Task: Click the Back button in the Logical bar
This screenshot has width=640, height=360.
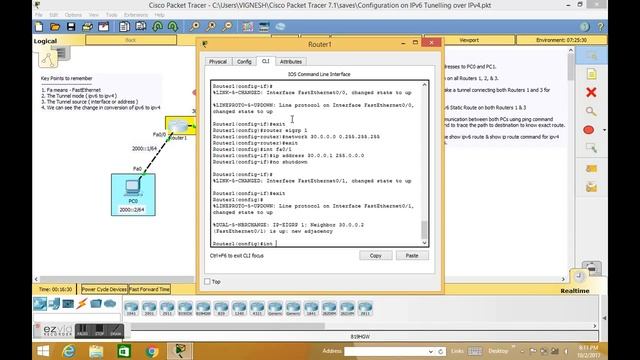Action: pos(131,40)
